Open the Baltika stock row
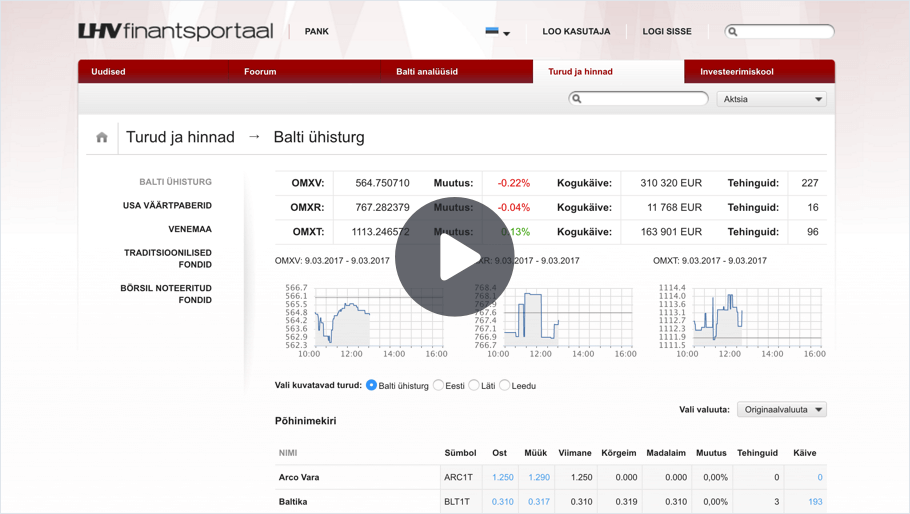The height and width of the screenshot is (514, 910). coord(551,502)
